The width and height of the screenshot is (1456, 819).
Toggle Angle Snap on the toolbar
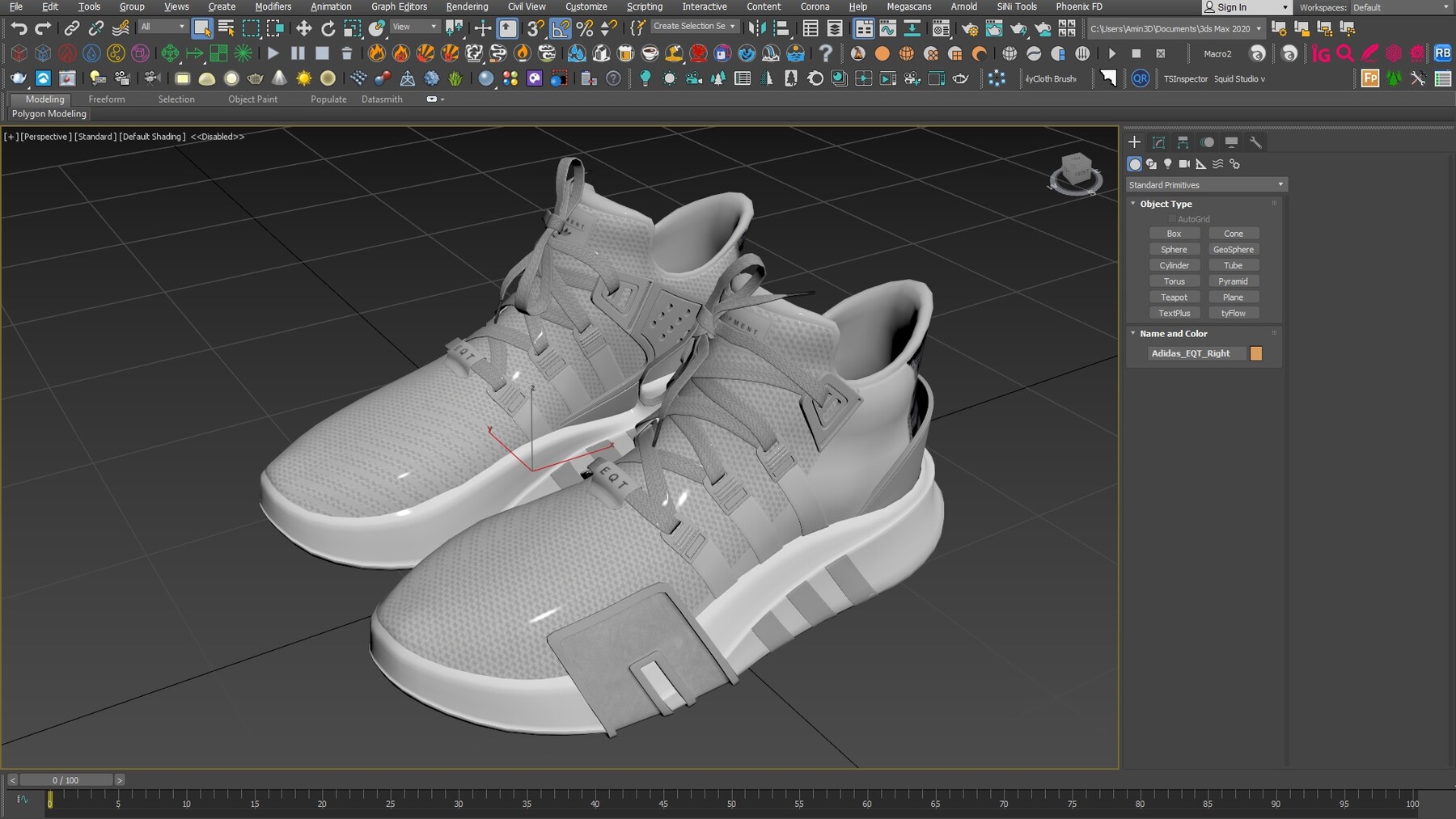(x=560, y=27)
